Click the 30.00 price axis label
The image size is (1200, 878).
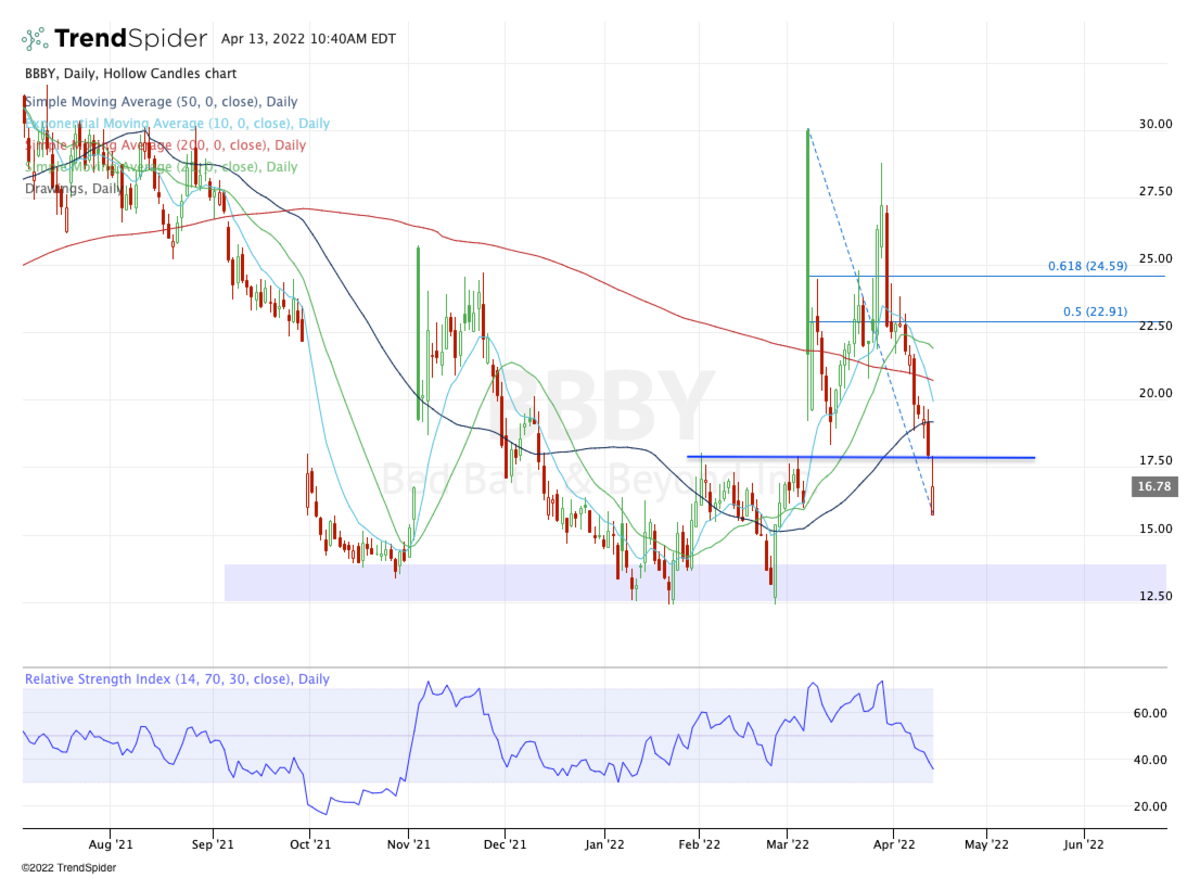click(1156, 124)
